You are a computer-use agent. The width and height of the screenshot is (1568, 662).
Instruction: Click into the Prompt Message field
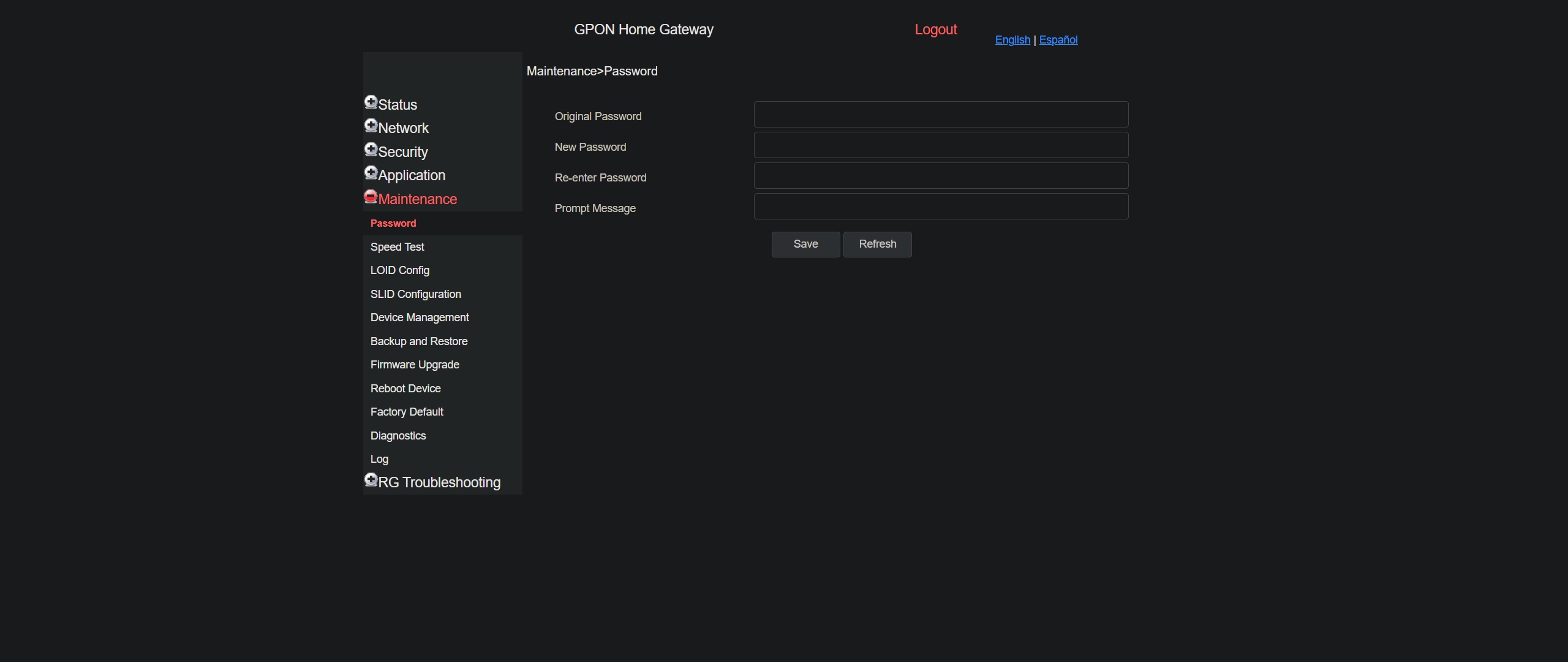tap(941, 207)
